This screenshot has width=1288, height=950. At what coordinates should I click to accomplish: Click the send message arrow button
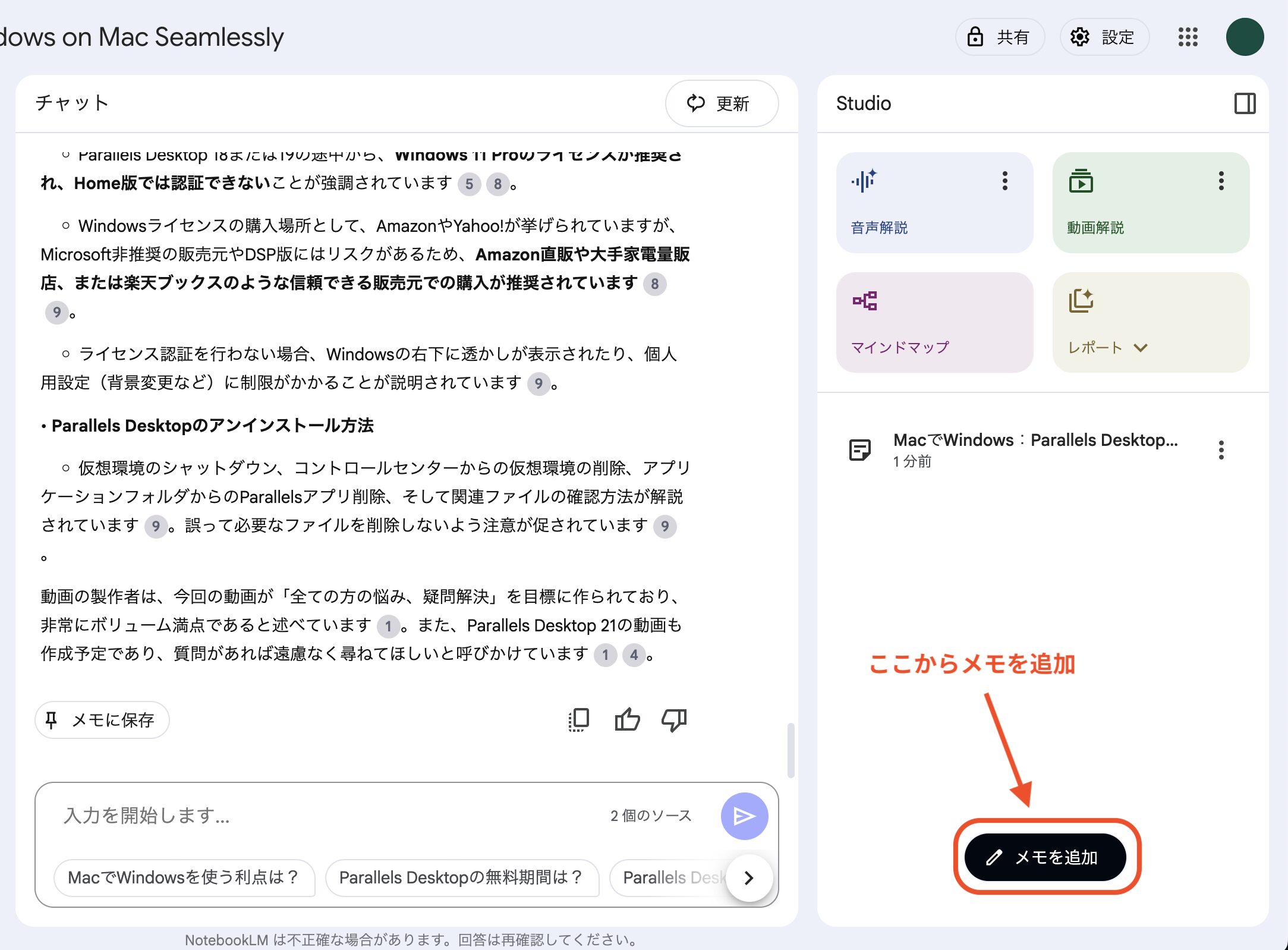coord(744,816)
